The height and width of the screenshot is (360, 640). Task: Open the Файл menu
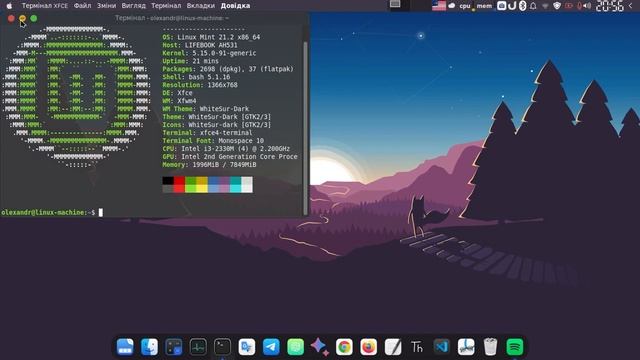82,6
